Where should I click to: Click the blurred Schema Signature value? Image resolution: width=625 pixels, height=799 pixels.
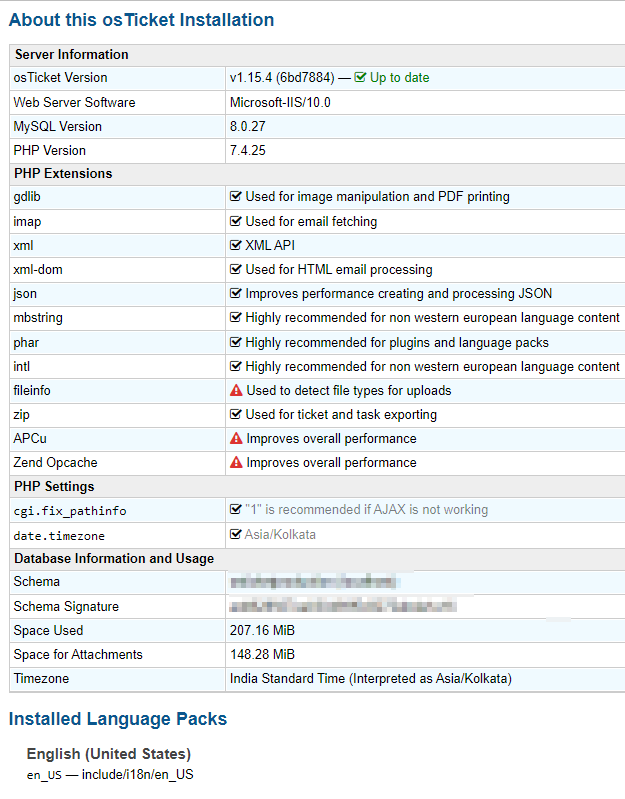click(342, 606)
